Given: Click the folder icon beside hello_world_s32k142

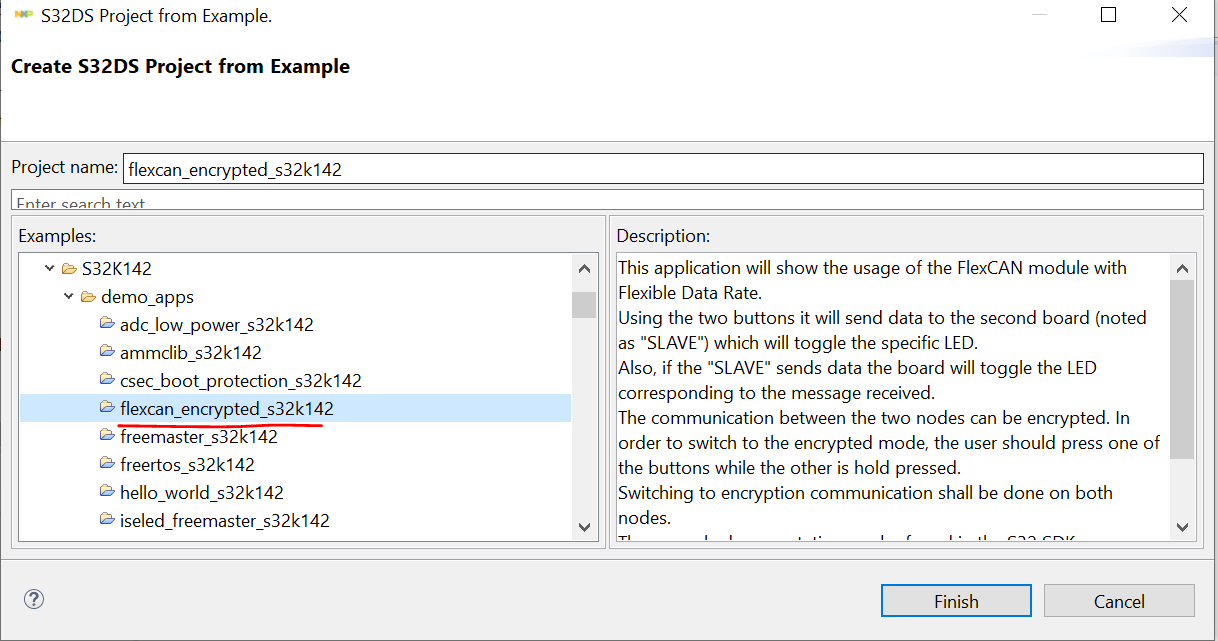Looking at the screenshot, I should [x=107, y=492].
